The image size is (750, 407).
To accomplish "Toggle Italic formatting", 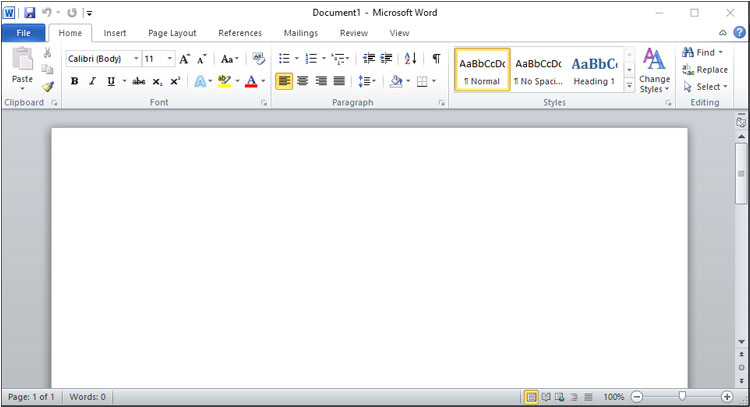I will coord(93,81).
